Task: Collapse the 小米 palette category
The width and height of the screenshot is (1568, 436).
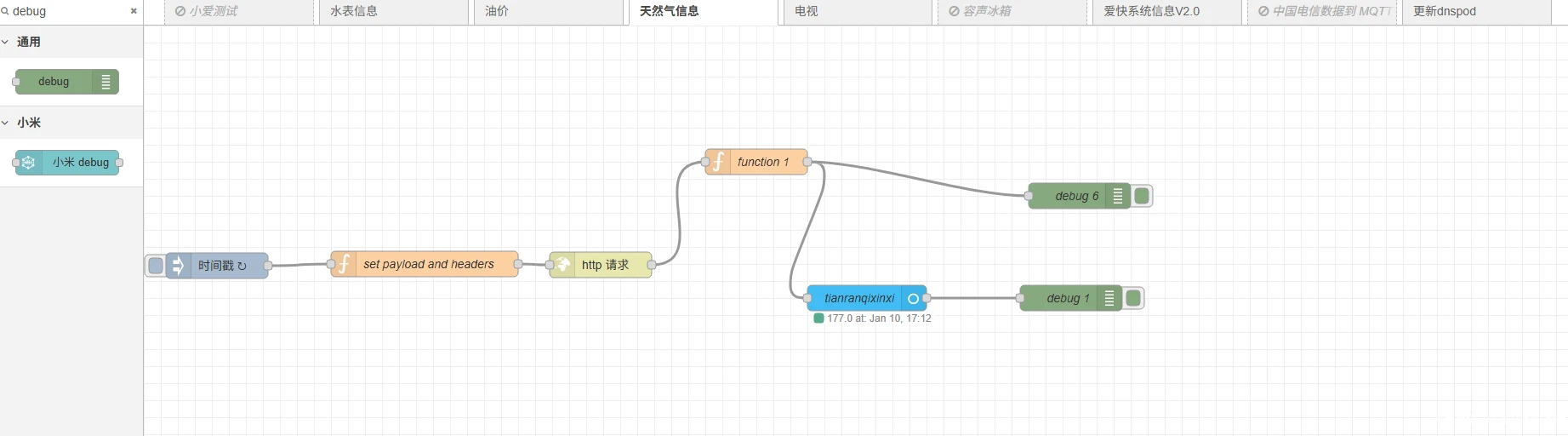Action: tap(7, 123)
